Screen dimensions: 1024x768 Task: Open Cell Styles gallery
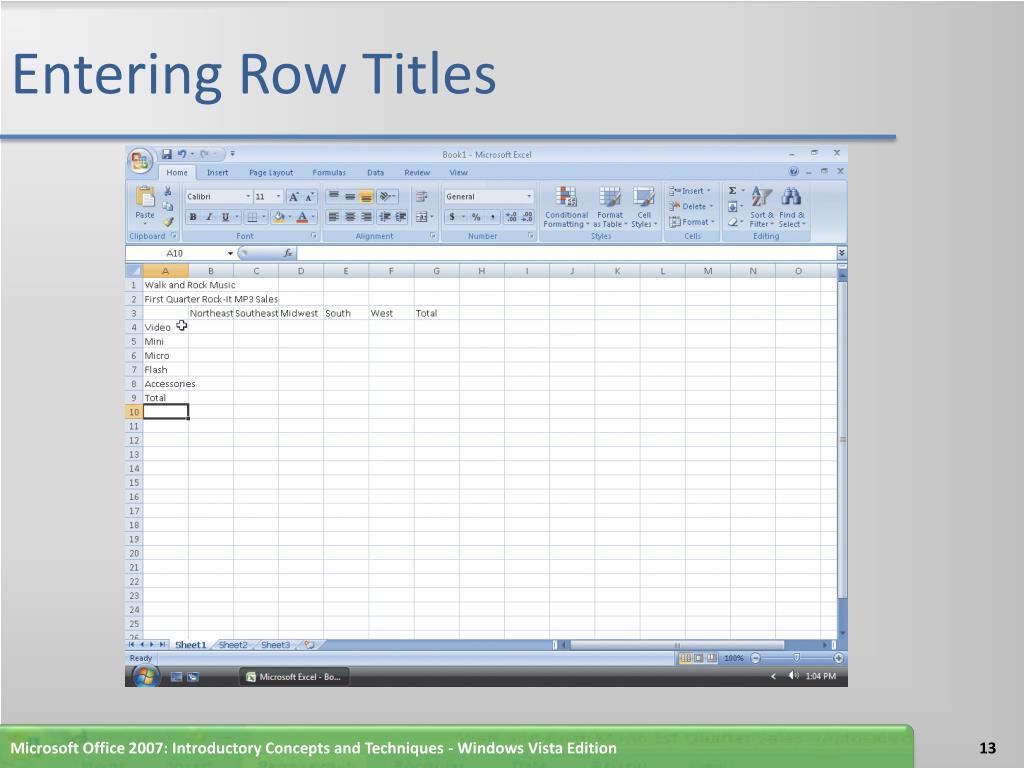tap(644, 206)
